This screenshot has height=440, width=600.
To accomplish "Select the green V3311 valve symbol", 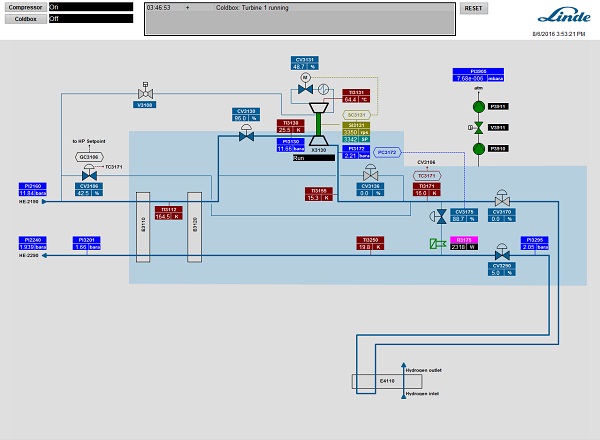I will tap(478, 127).
